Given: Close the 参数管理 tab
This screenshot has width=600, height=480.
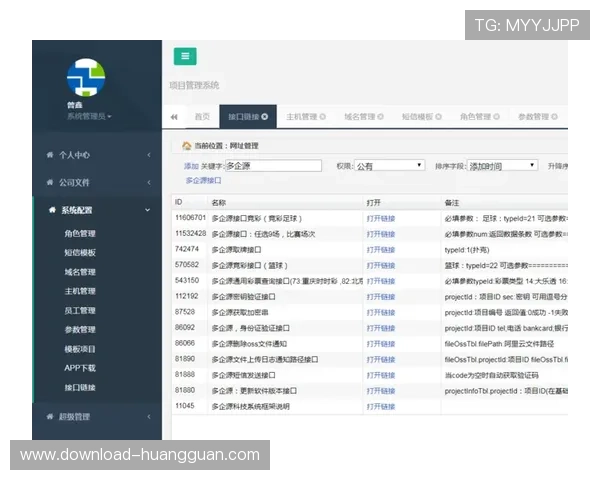Looking at the screenshot, I should click(x=554, y=117).
